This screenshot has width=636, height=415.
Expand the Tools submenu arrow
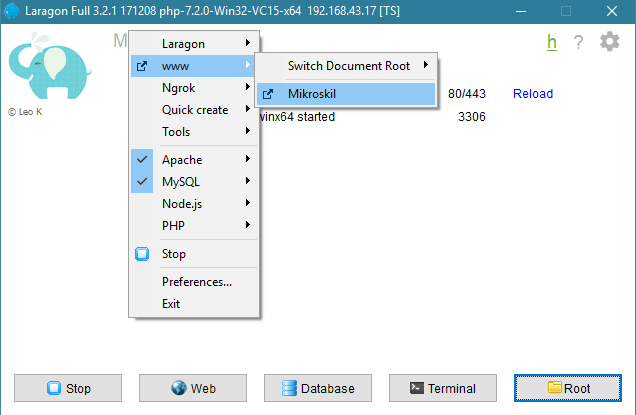(x=247, y=130)
